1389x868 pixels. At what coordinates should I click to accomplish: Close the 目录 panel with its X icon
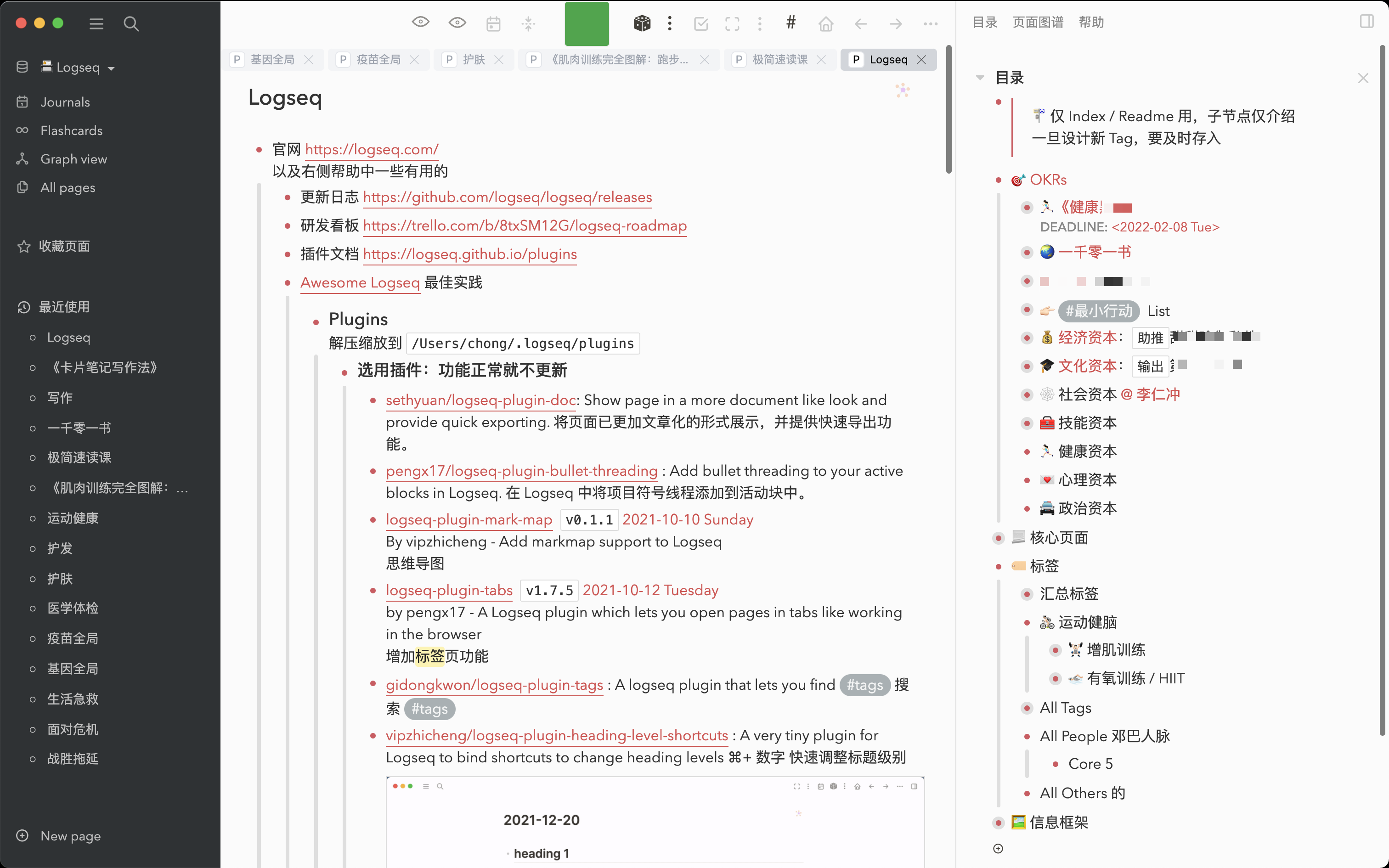click(x=1363, y=78)
